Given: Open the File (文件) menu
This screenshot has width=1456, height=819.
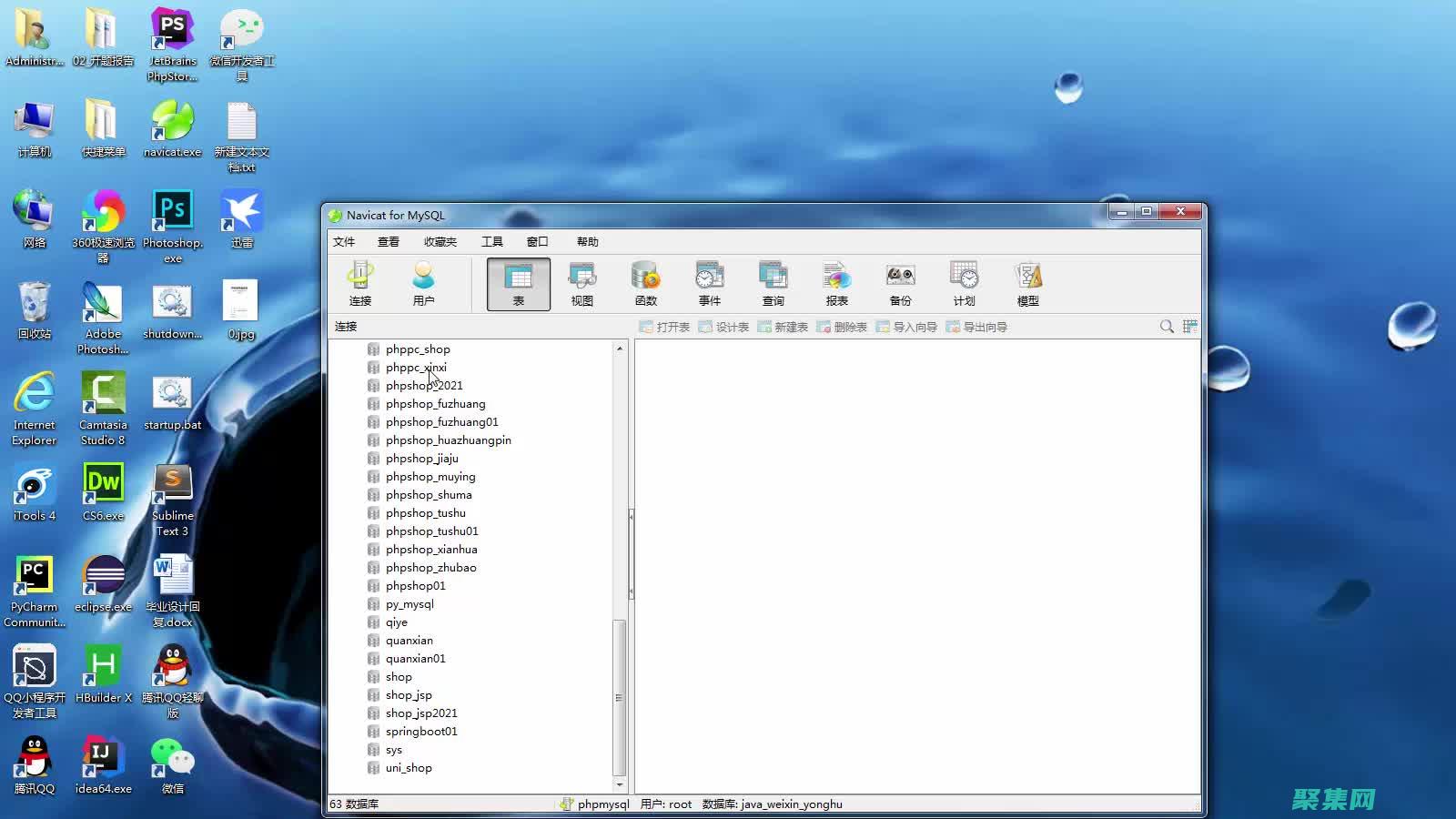Looking at the screenshot, I should [x=344, y=242].
